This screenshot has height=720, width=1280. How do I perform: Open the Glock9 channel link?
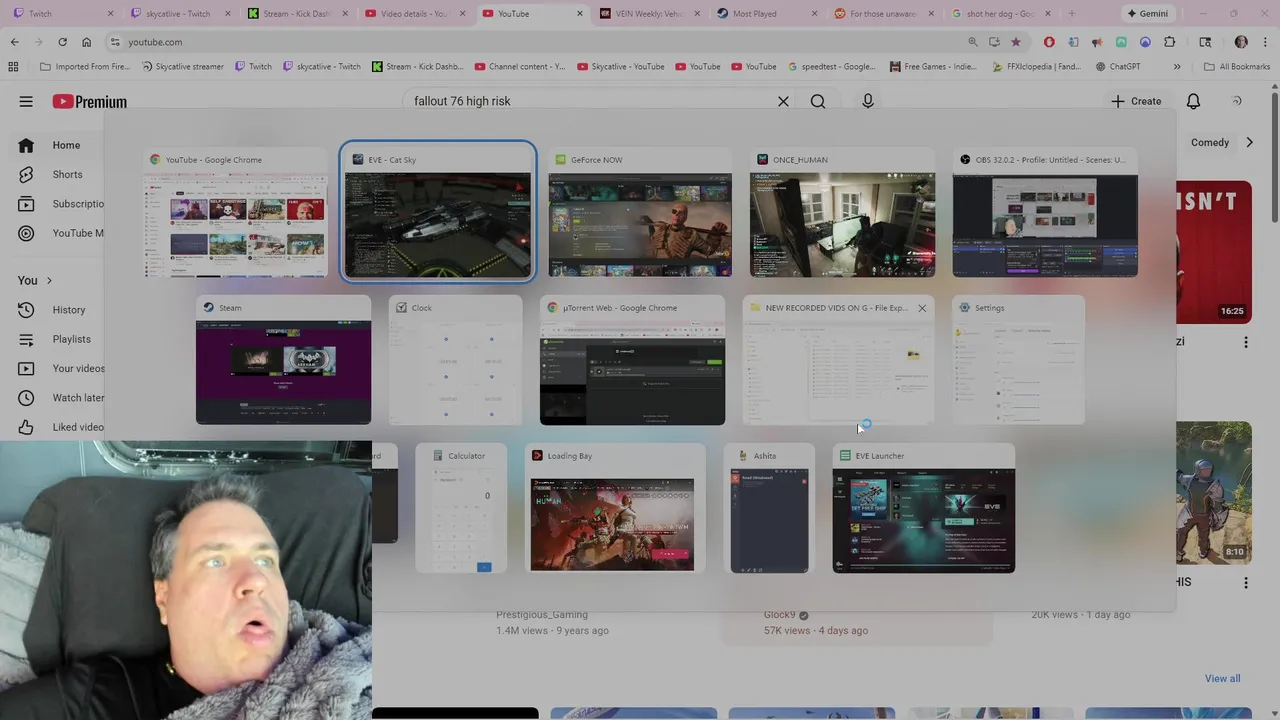780,615
